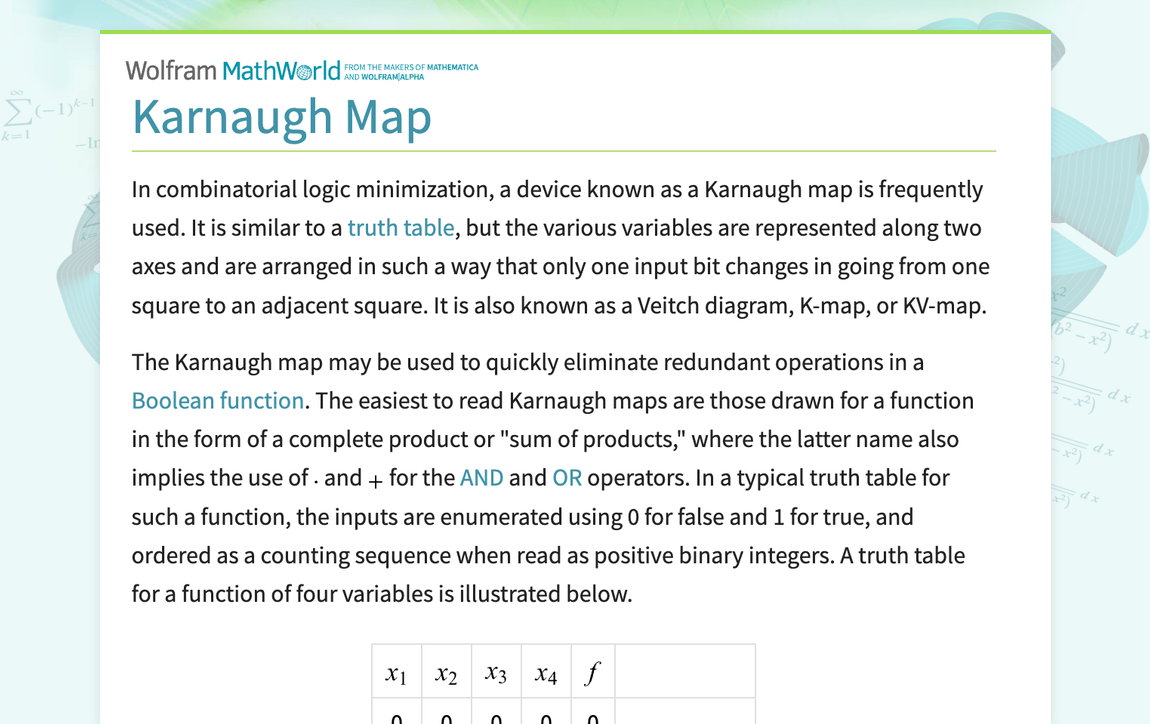Select the x3 column header cell
The width and height of the screenshot is (1150, 724).
click(496, 673)
